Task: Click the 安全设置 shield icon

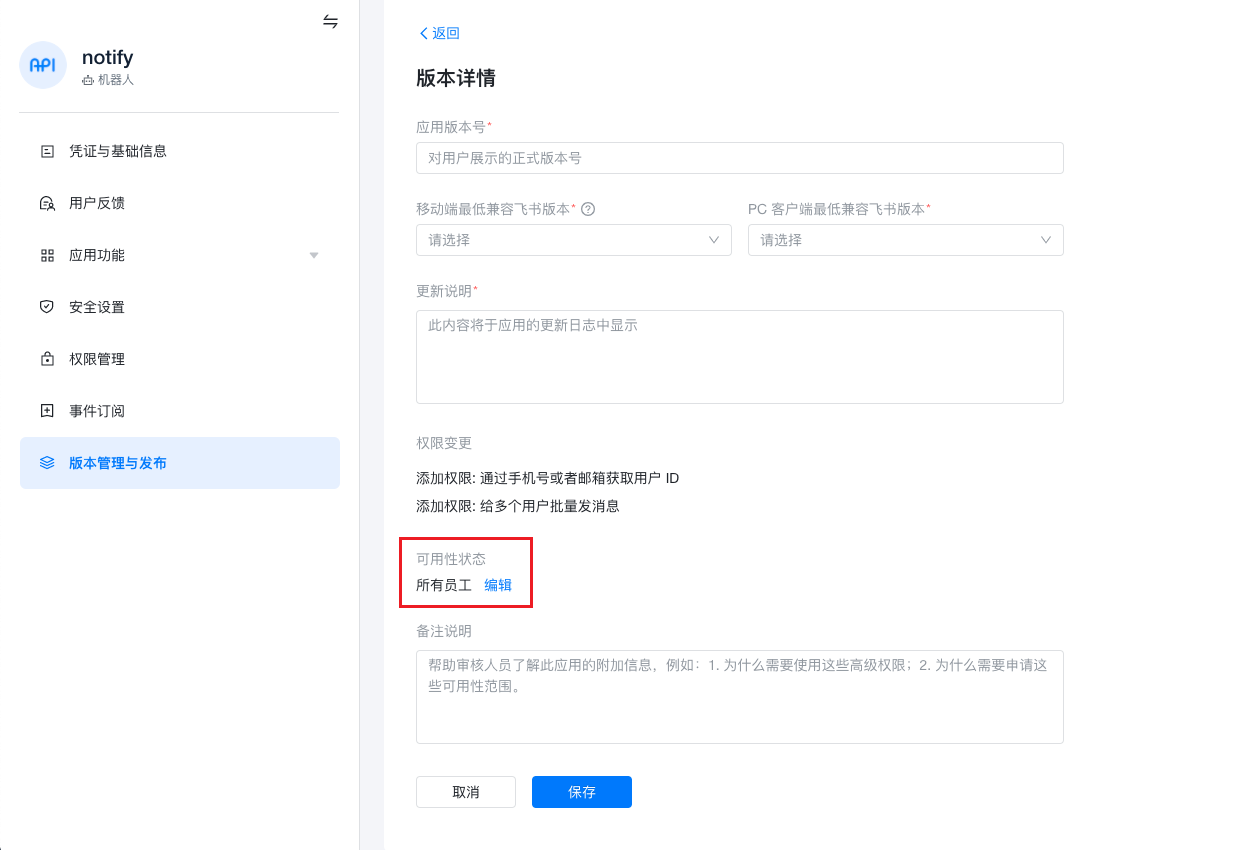Action: coord(47,307)
